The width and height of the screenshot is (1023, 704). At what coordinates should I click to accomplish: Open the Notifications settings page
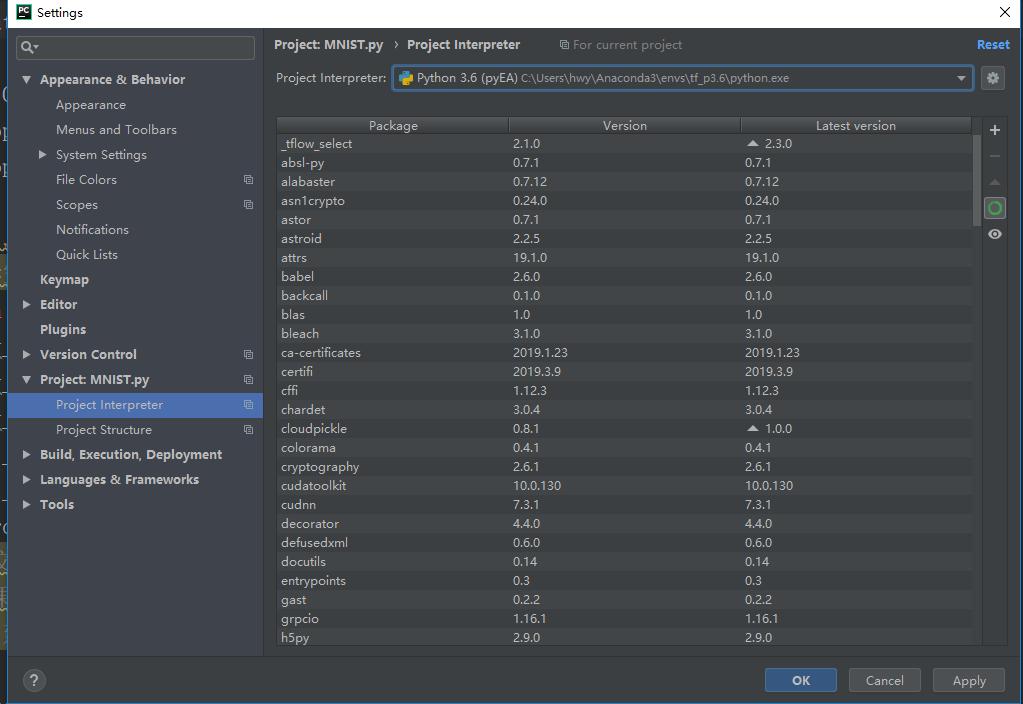tap(92, 230)
